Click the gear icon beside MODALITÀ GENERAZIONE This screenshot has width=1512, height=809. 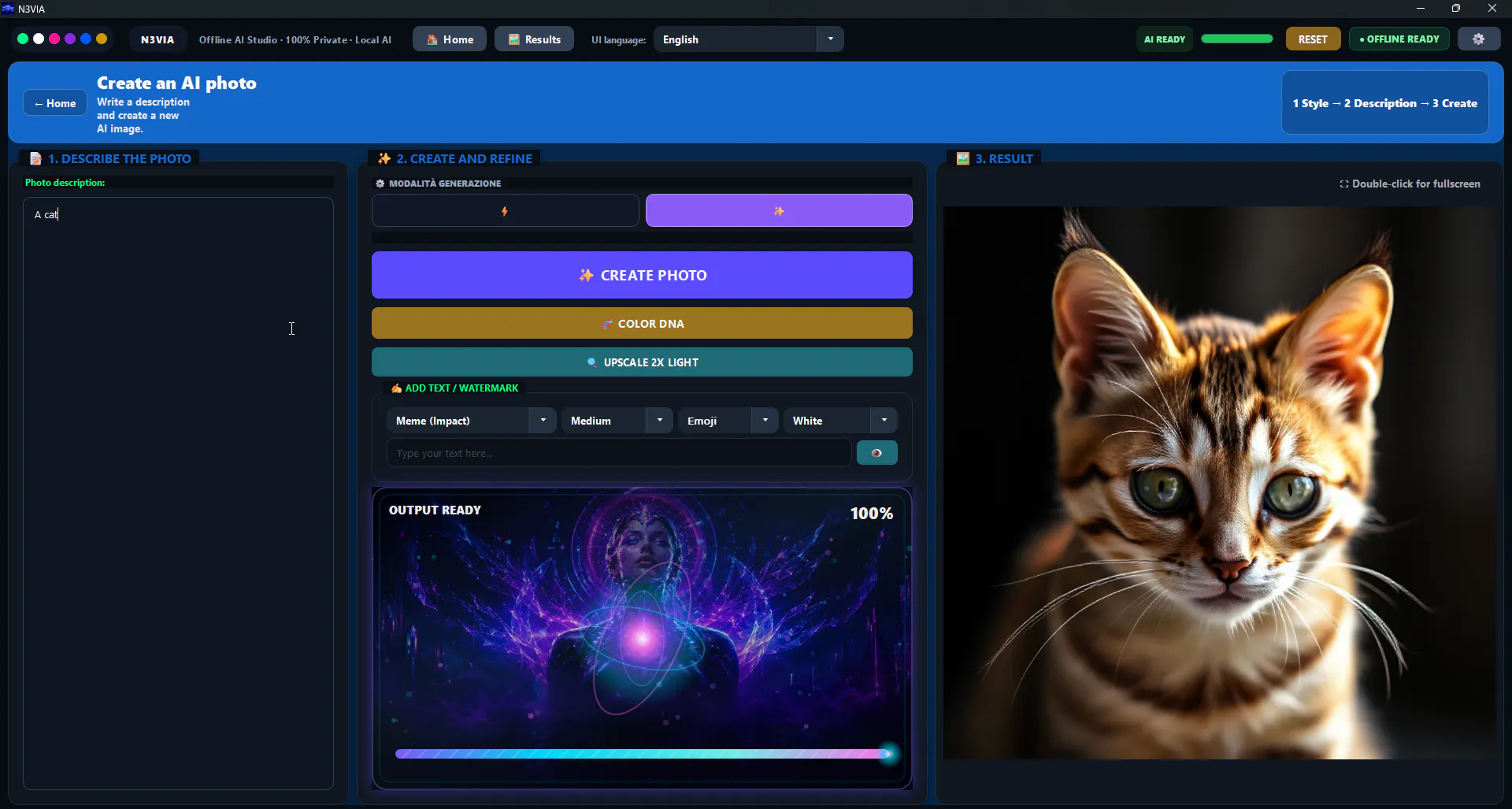click(380, 184)
